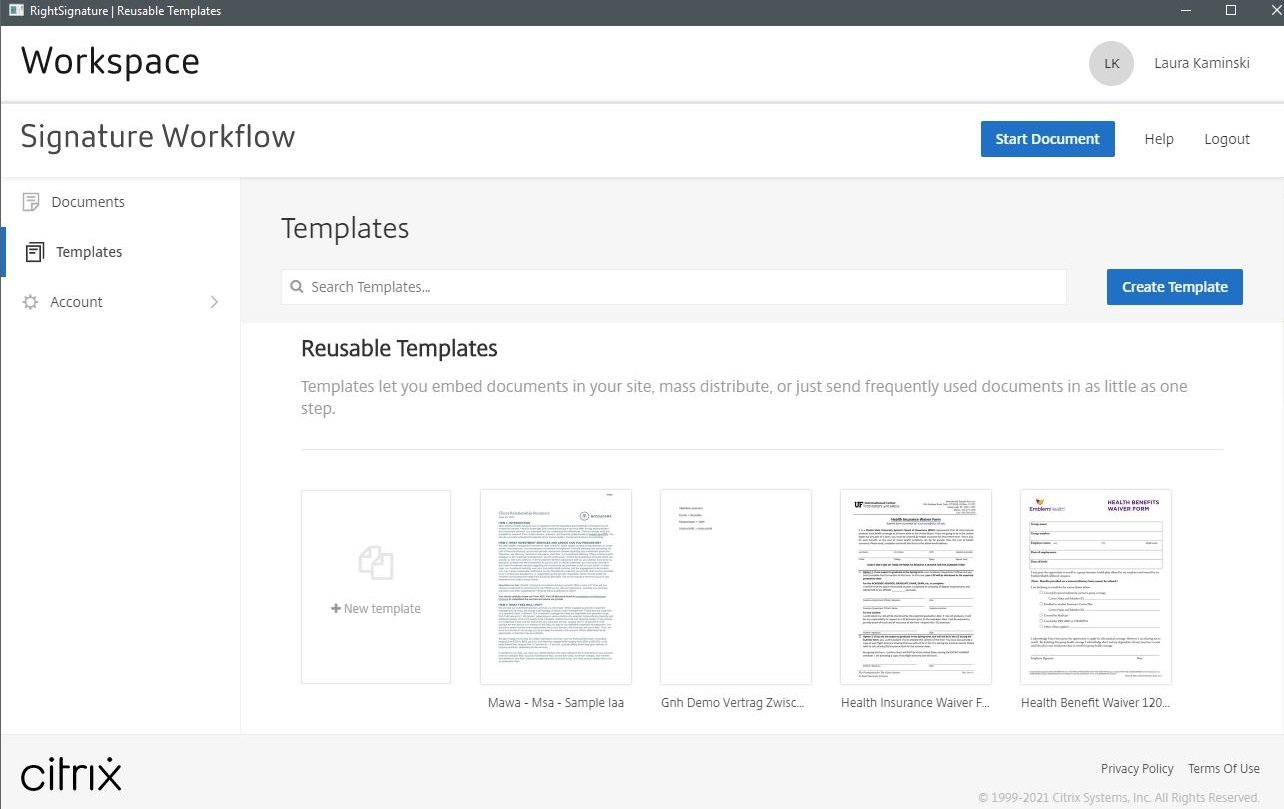
Task: Click the Health Insurance Waiver F... label
Action: [915, 703]
